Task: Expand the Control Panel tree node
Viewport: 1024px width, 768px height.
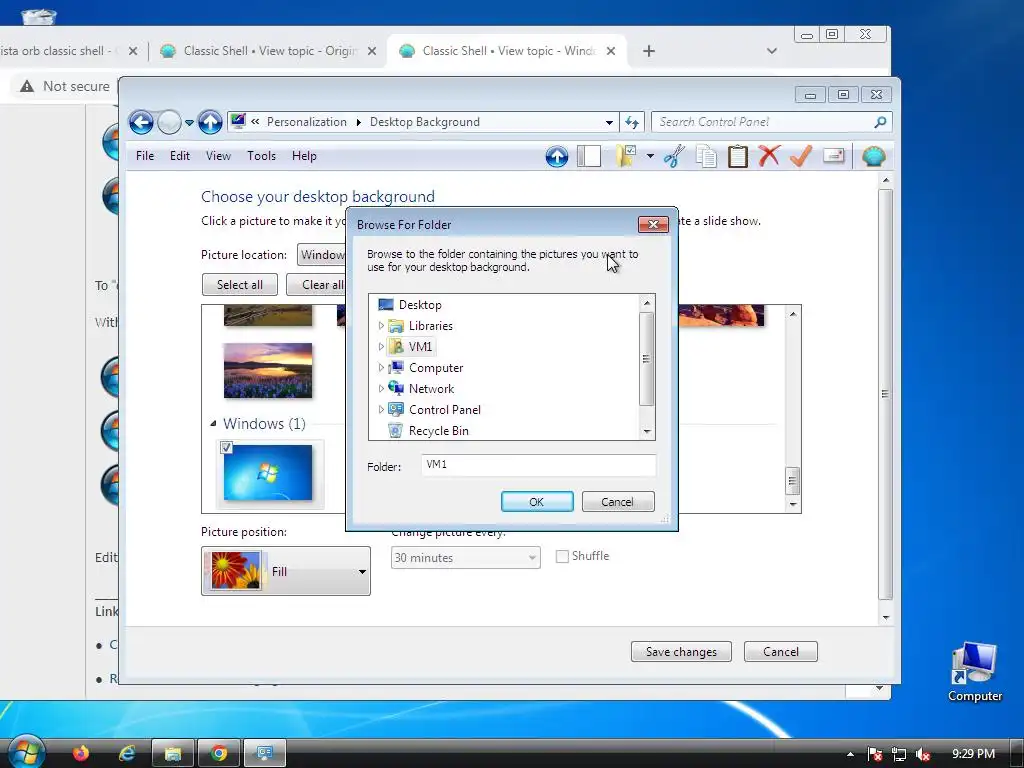Action: pos(381,409)
